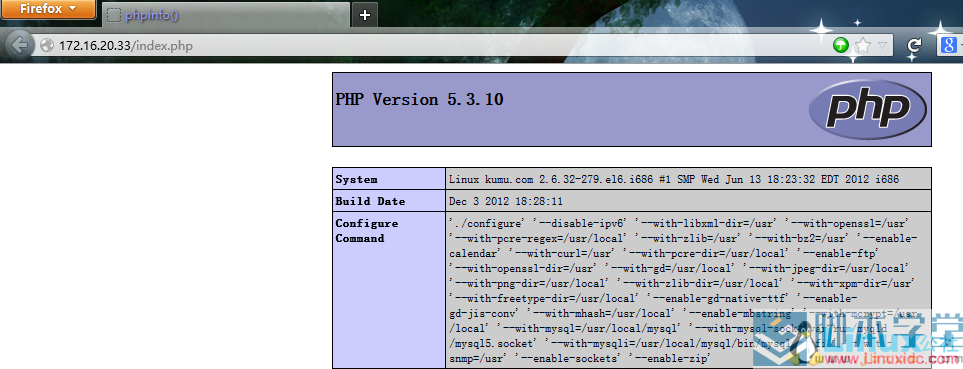This screenshot has height=369, width=963.
Task: Click the System label cell
Action: point(389,179)
